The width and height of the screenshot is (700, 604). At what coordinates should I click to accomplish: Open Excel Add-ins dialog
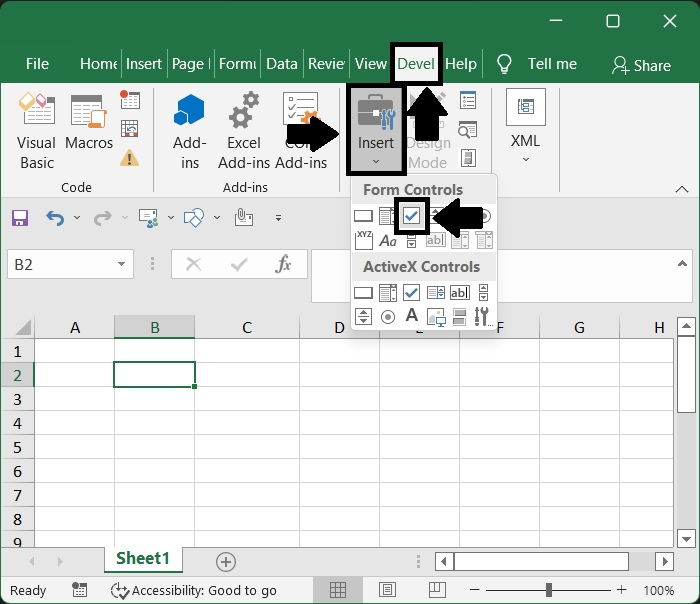click(x=243, y=130)
